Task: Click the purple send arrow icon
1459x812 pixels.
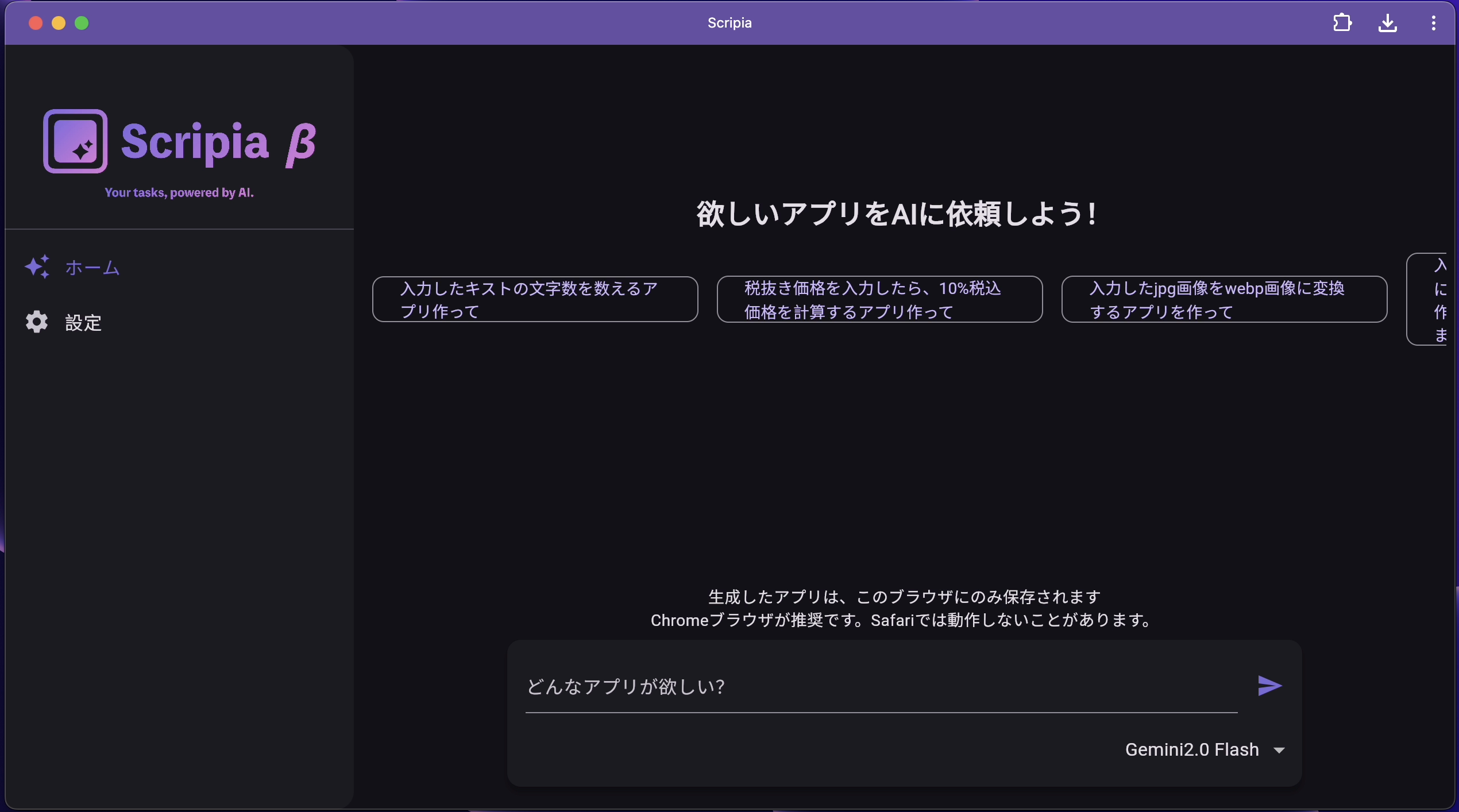Action: (1269, 685)
